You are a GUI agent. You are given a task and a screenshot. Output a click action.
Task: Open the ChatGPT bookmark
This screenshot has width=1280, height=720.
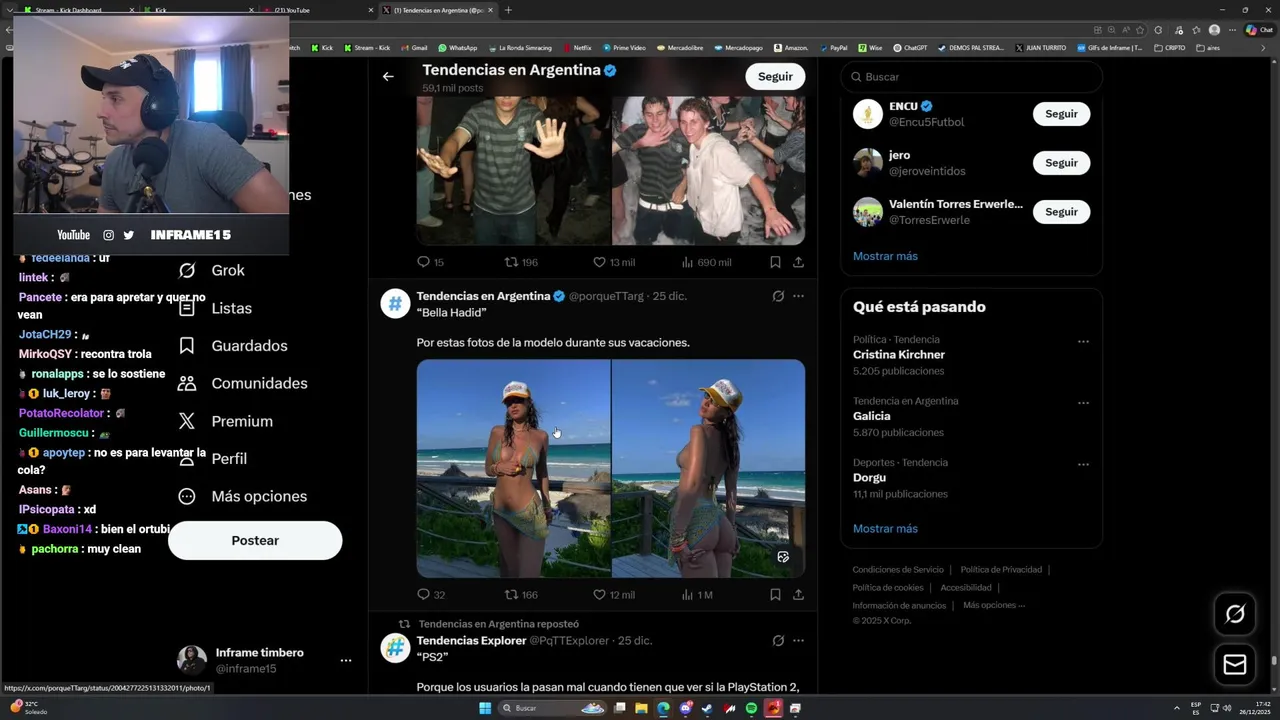[x=910, y=47]
